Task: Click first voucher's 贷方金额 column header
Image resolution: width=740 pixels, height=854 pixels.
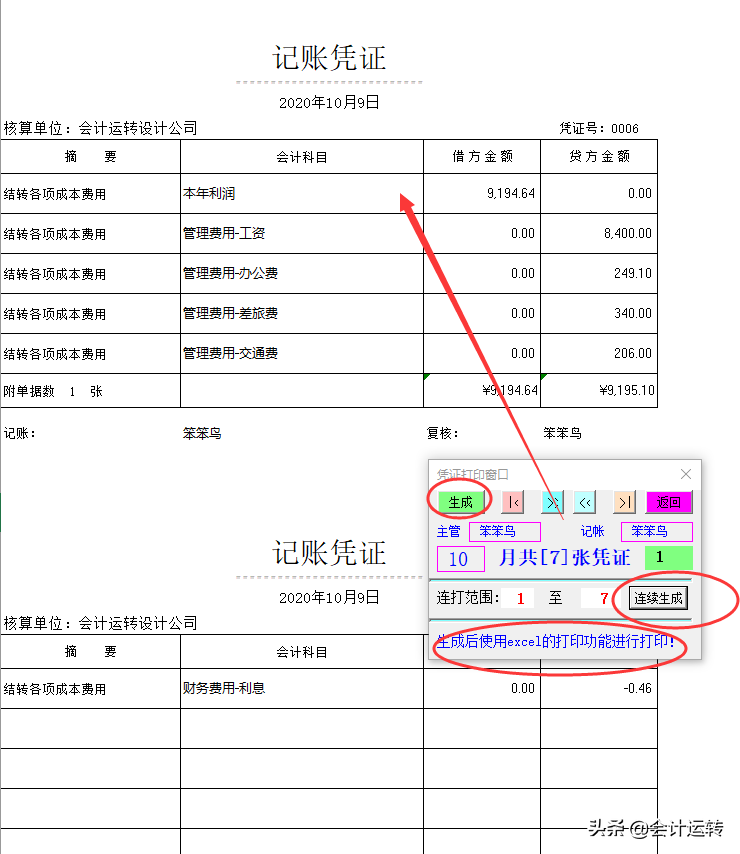Action: click(599, 157)
